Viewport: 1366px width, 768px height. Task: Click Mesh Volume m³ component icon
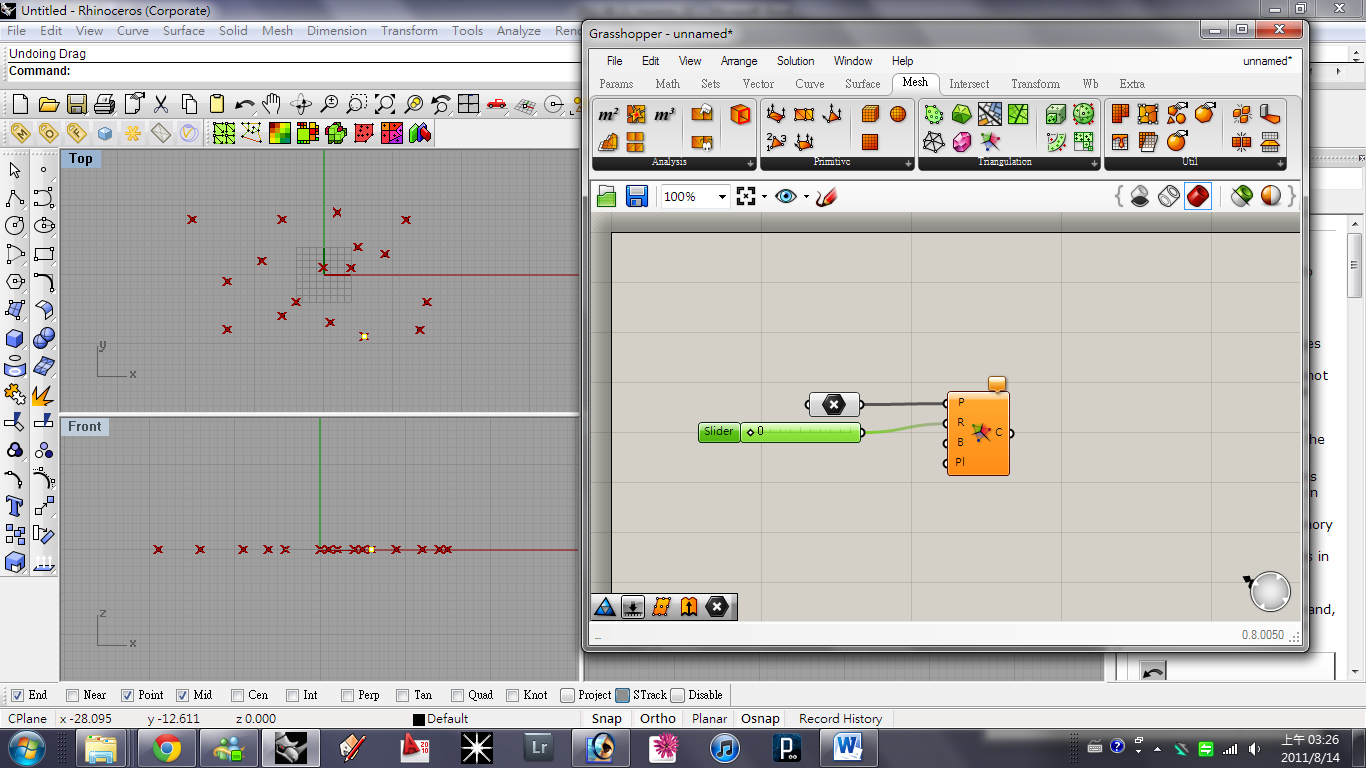click(664, 115)
